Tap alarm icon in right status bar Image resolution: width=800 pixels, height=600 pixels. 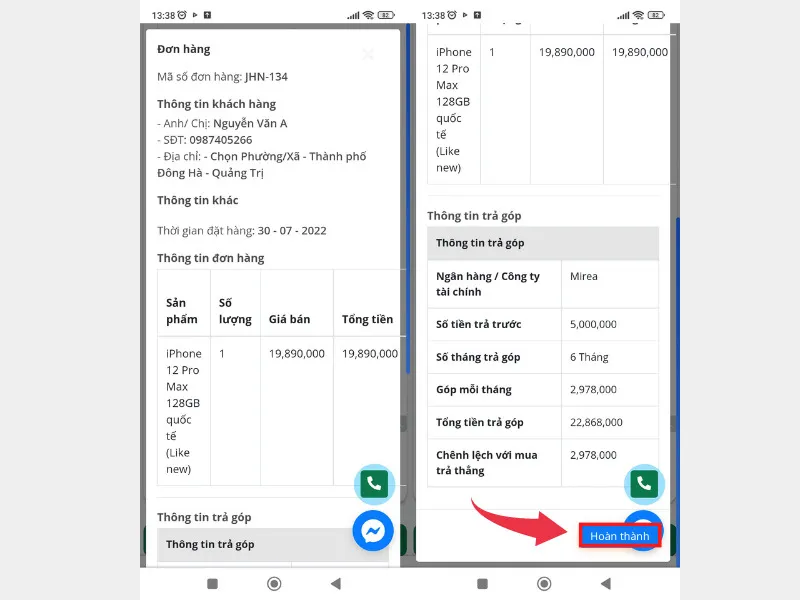point(452,15)
